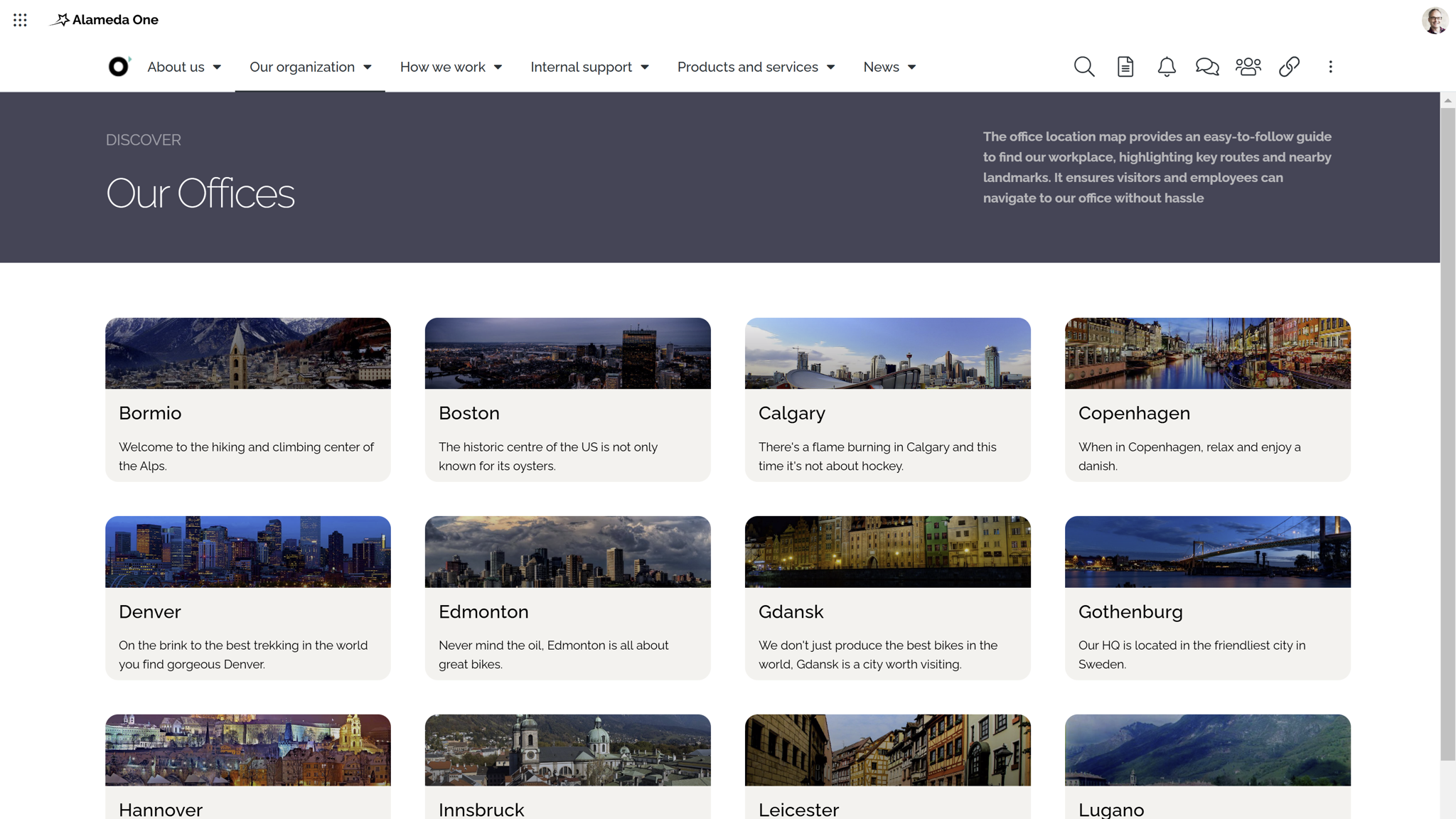Open the Leicester office title
The height and width of the screenshot is (819, 1456).
pos(798,810)
